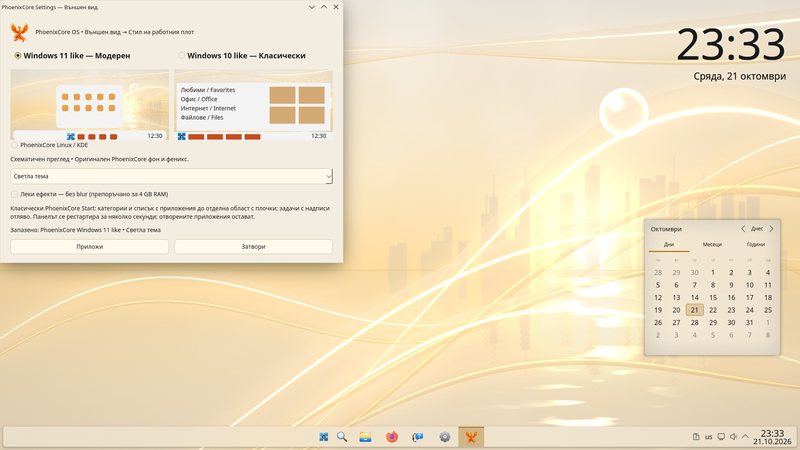Click the Затвори button
Image resolution: width=800 pixels, height=450 pixels.
click(x=254, y=246)
